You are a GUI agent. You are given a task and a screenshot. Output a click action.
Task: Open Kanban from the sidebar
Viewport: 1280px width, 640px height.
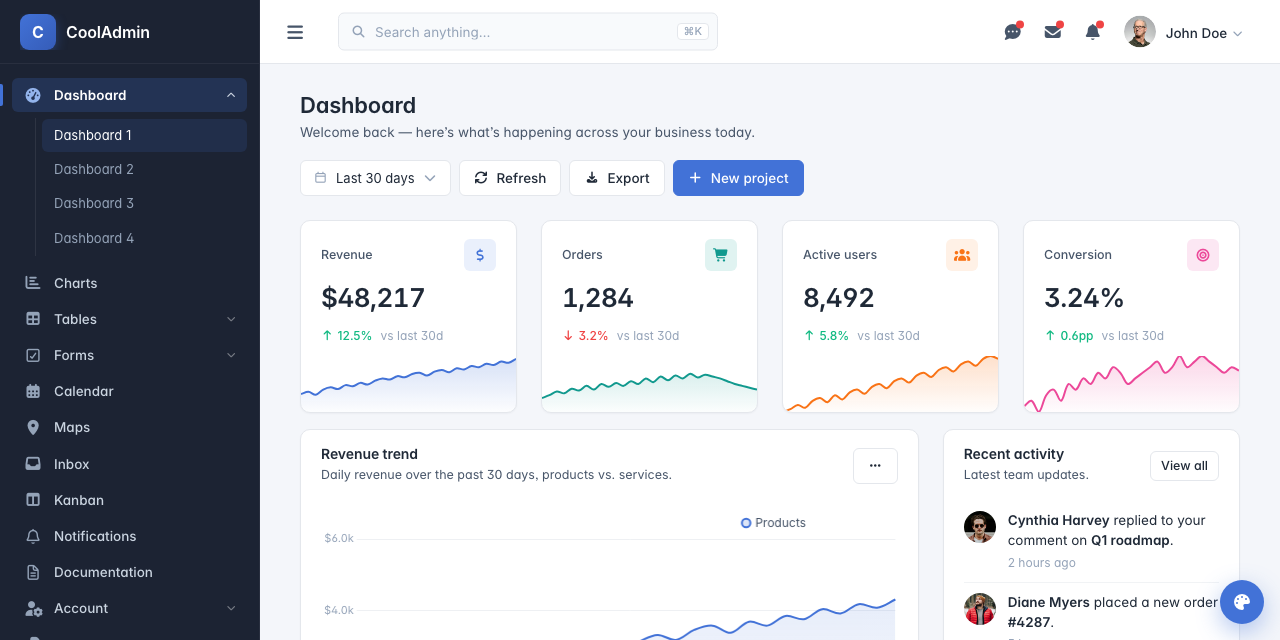coord(130,500)
